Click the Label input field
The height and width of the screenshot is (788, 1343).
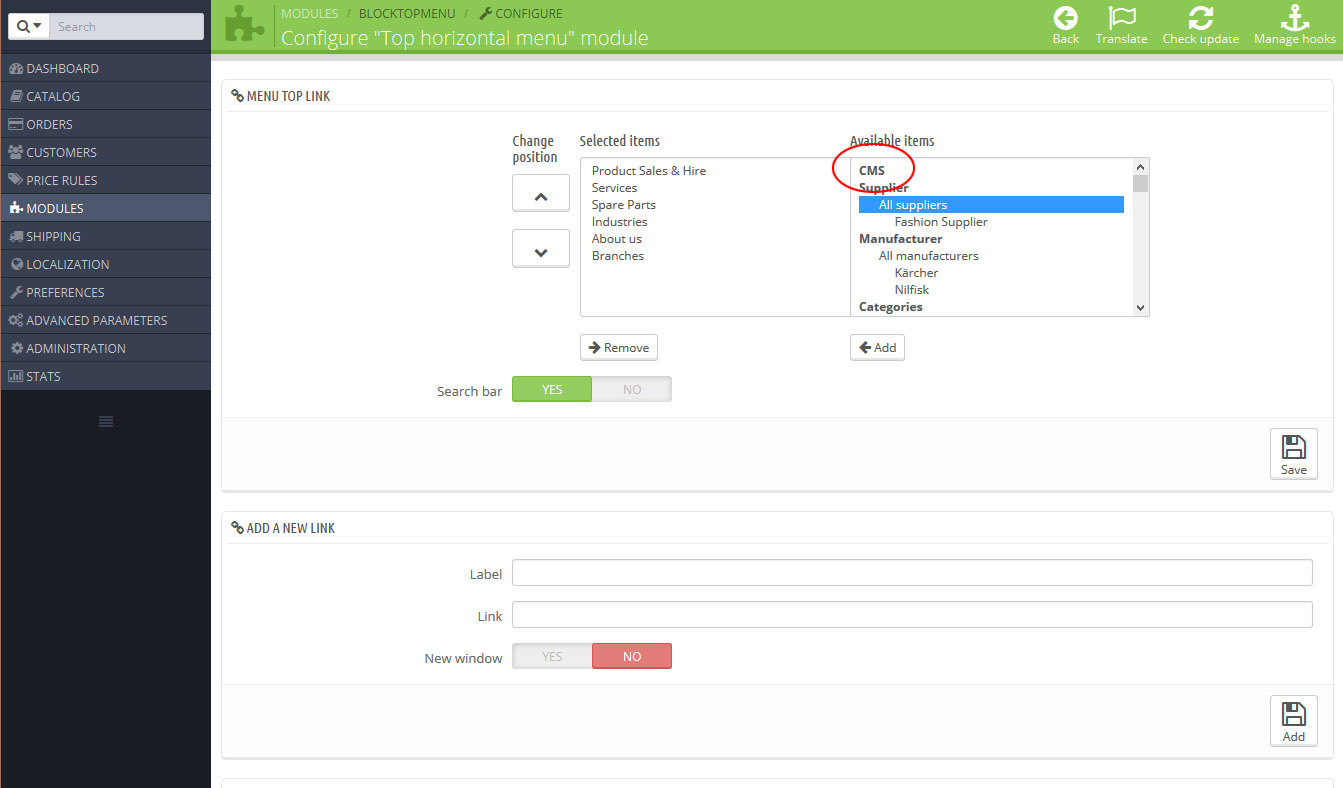point(912,573)
